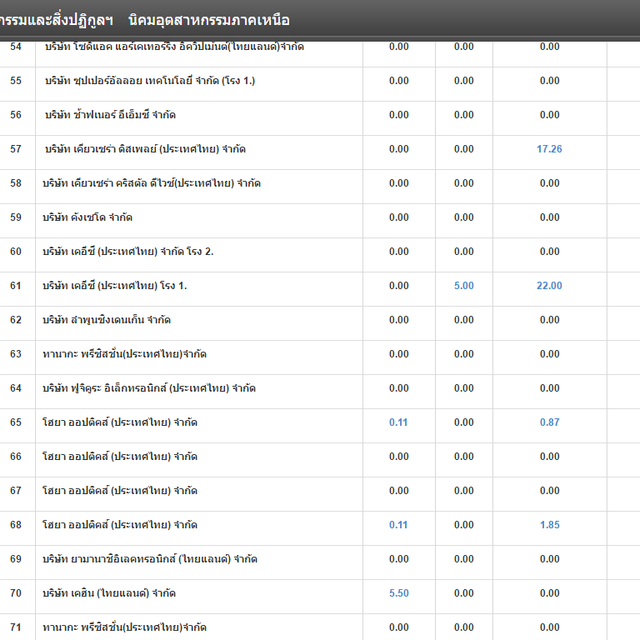Click row number 59

pos(16,218)
